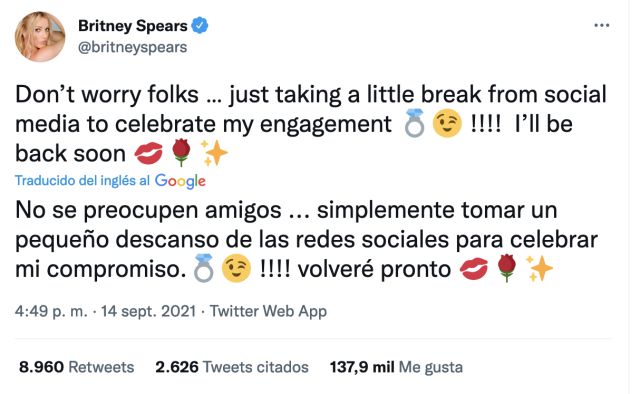This screenshot has height=394, width=640.
Task: Click the sparkles emoji after back soon
Action: [214, 153]
